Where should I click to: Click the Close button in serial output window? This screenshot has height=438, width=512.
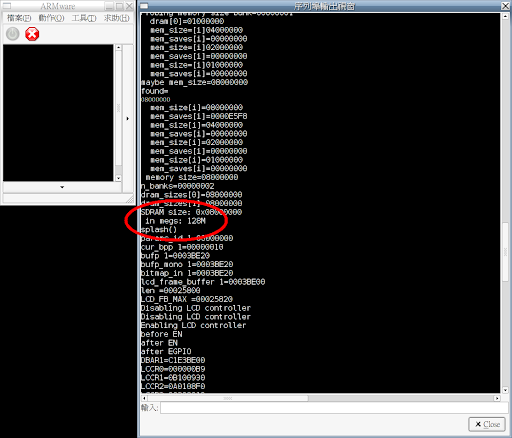[x=487, y=424]
